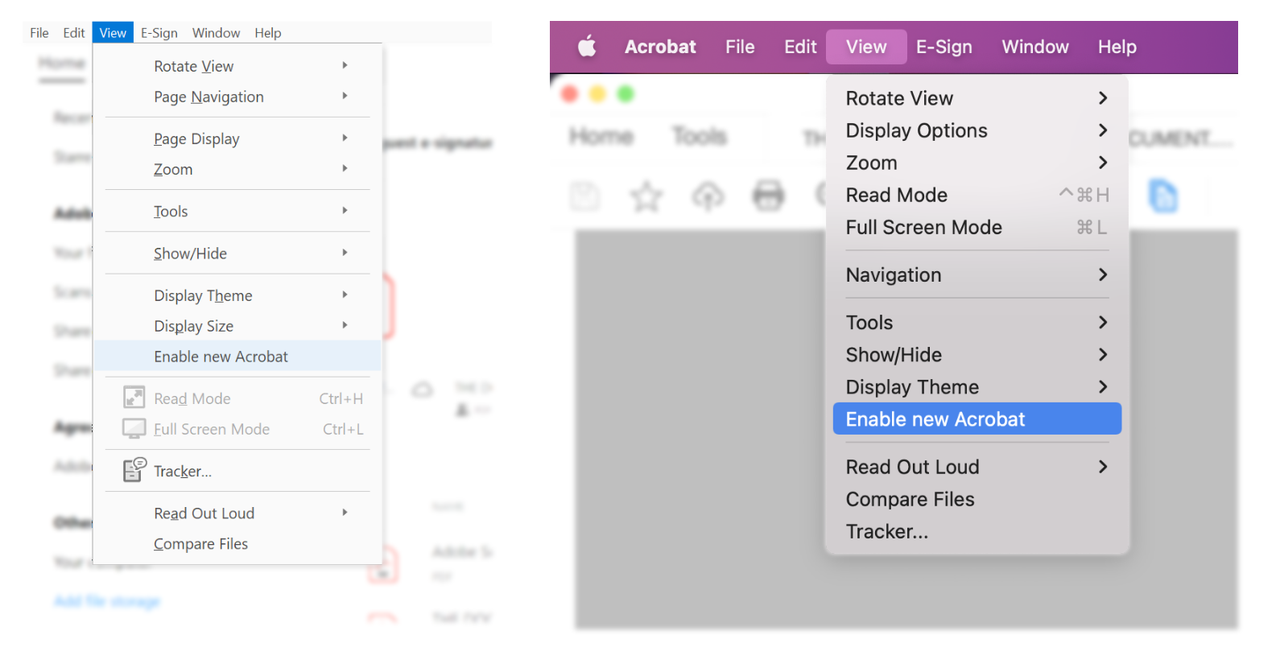Open the Display Size submenu arrow

pyautogui.click(x=345, y=325)
